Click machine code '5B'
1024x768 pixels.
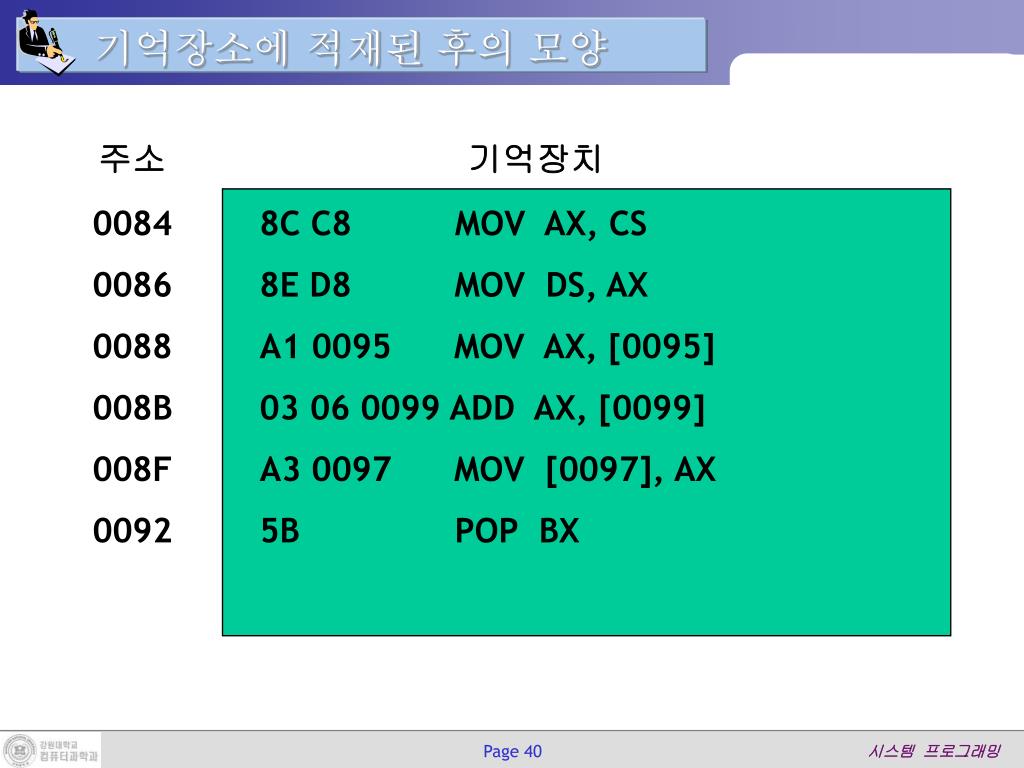tap(280, 530)
